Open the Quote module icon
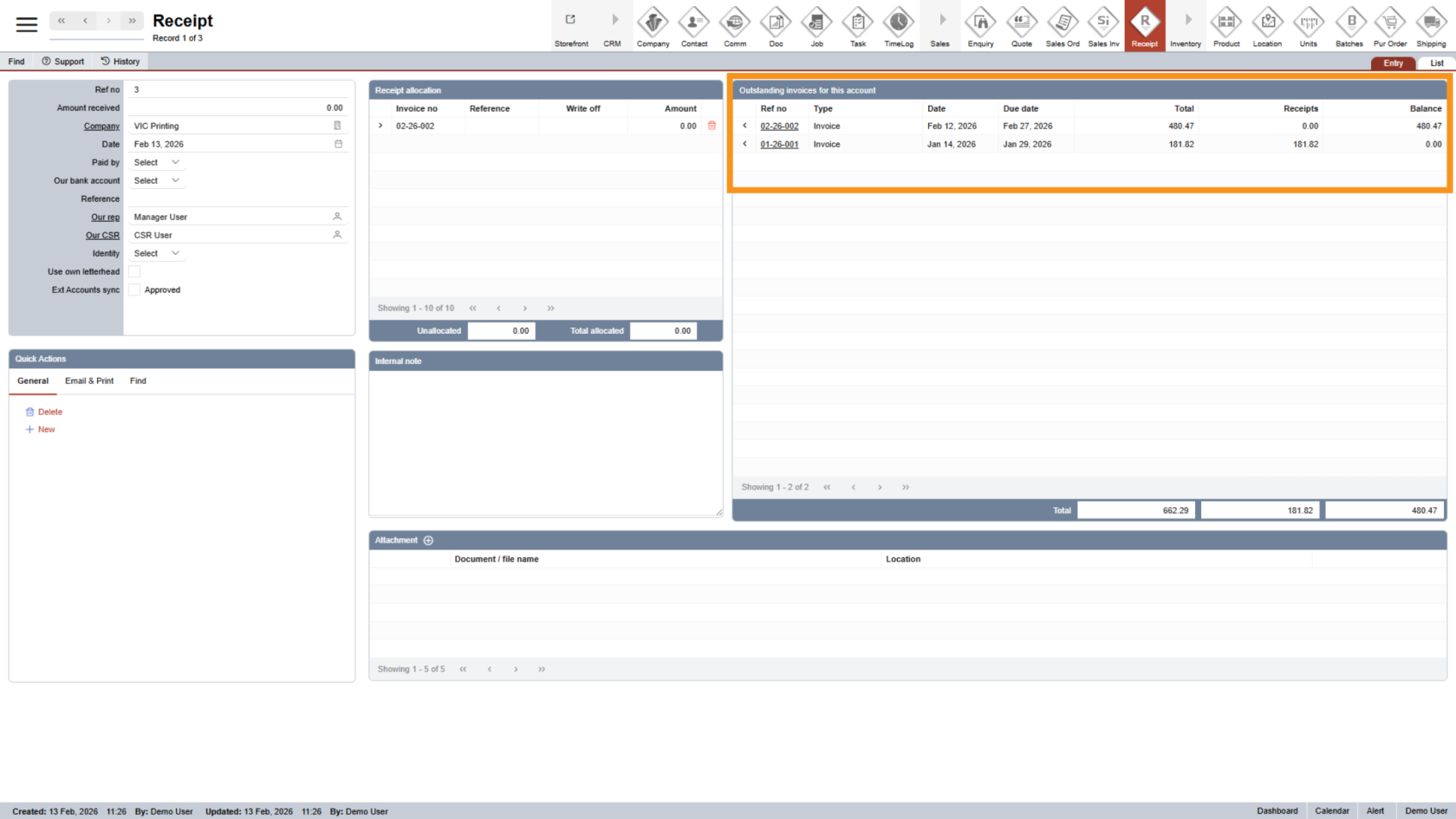 pos(1021,26)
